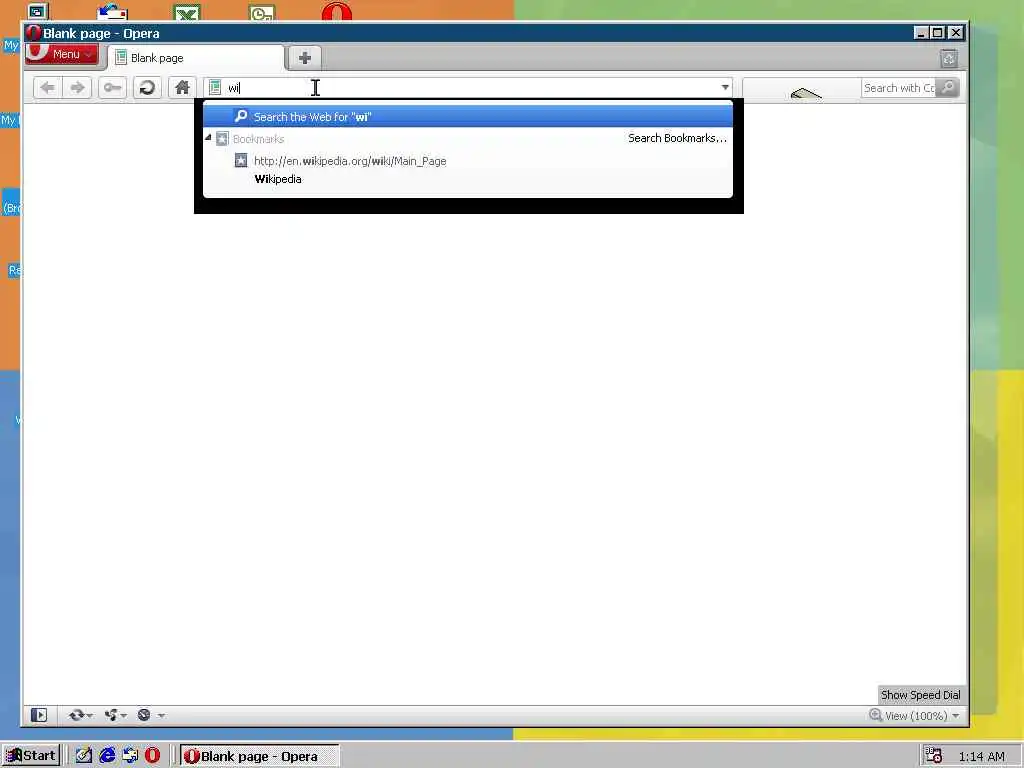Click the taskbar clock showing 1:14 AM

[x=981, y=756]
